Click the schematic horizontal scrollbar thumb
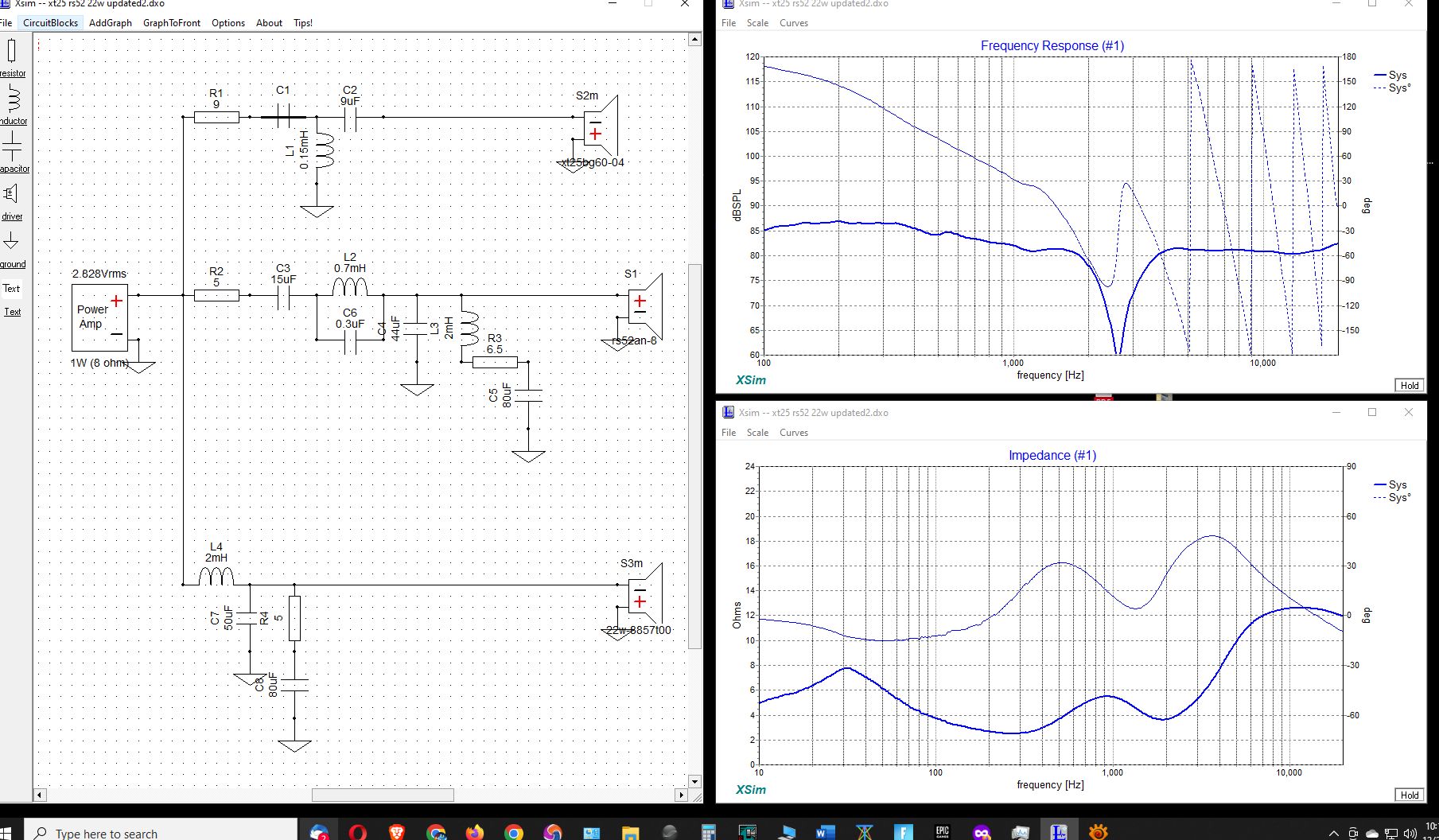 pos(383,795)
